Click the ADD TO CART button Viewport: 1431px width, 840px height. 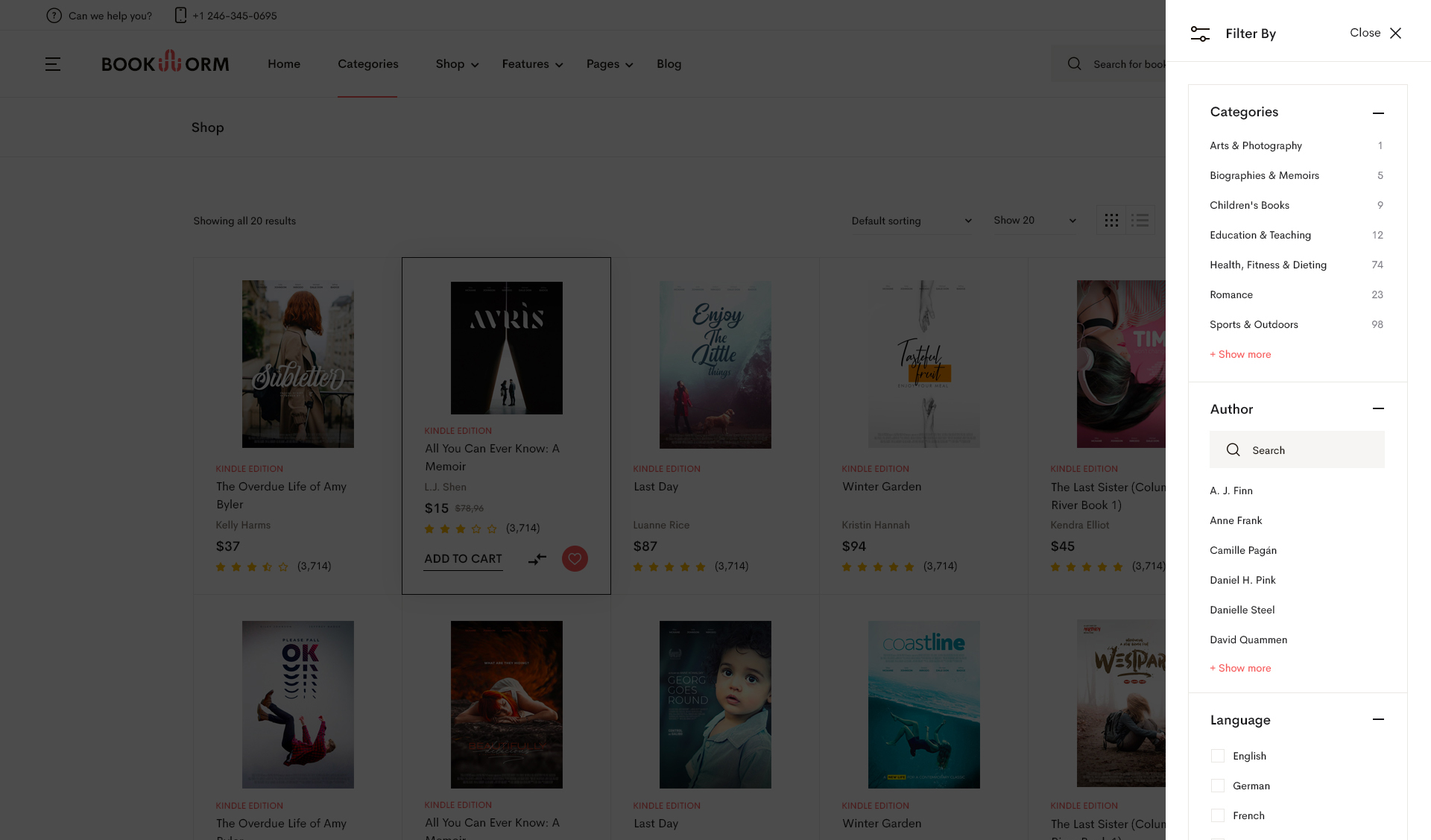click(463, 559)
